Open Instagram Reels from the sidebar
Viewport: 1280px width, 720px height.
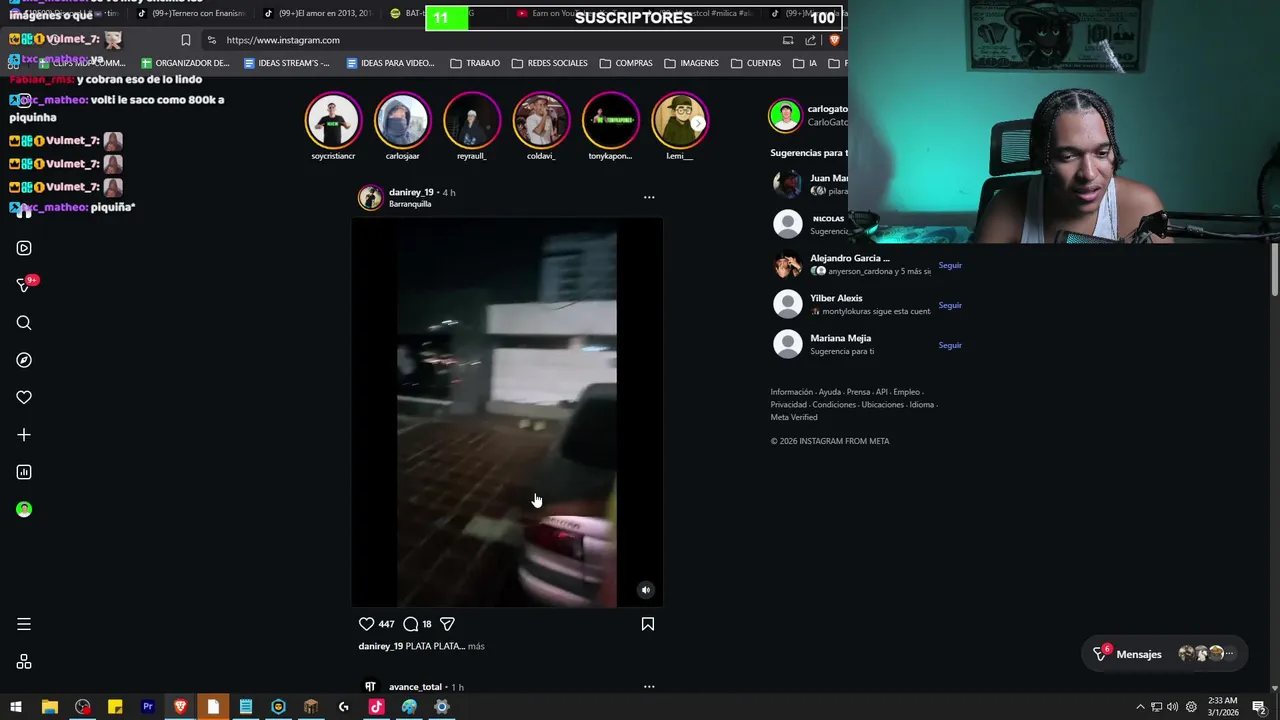pyautogui.click(x=24, y=248)
